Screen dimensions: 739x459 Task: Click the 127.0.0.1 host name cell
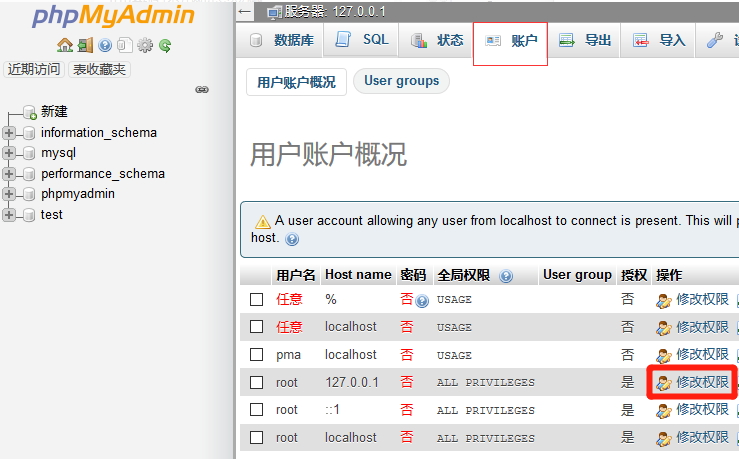coord(352,382)
